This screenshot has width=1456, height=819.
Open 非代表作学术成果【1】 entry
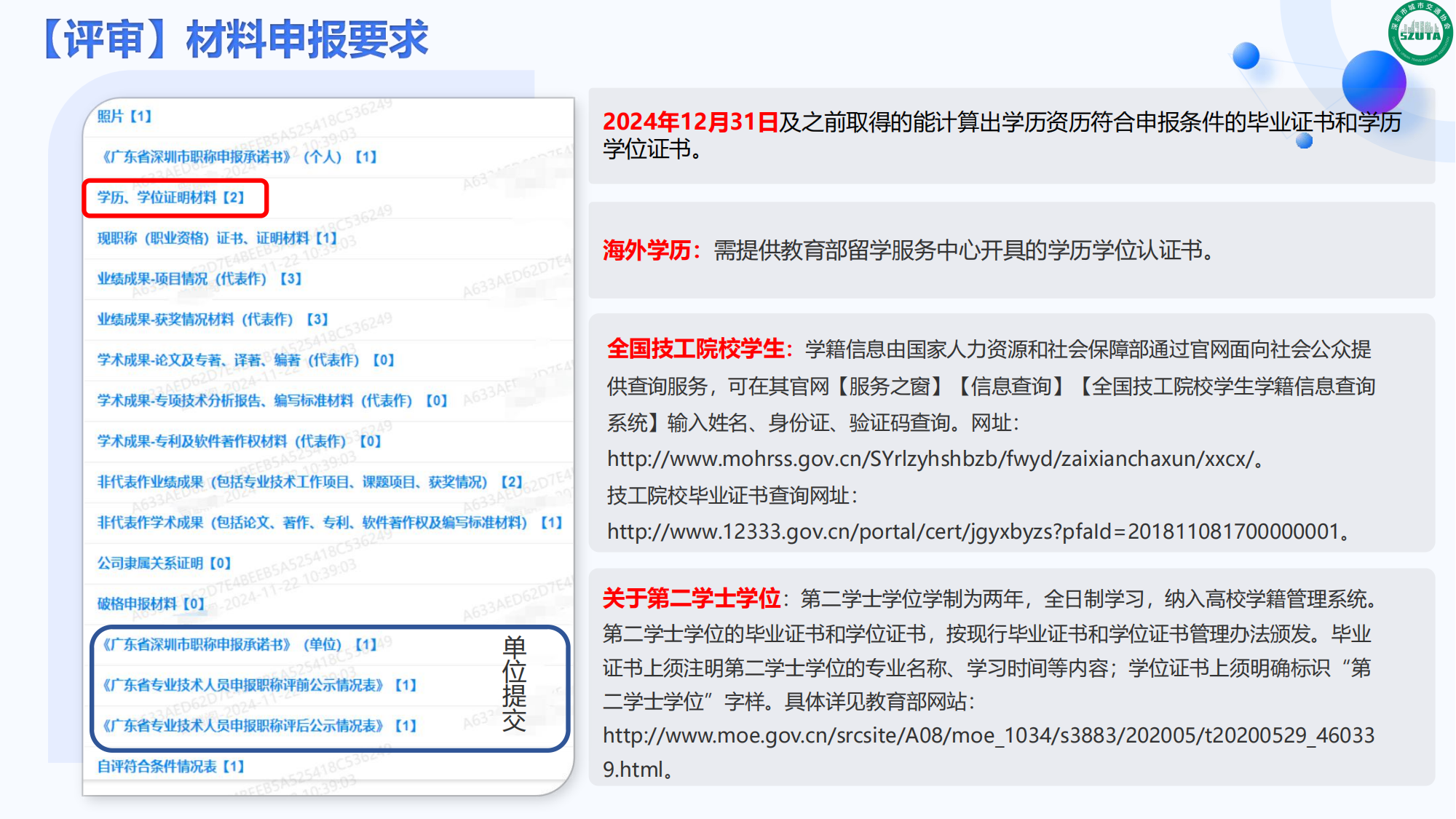pyautogui.click(x=331, y=523)
